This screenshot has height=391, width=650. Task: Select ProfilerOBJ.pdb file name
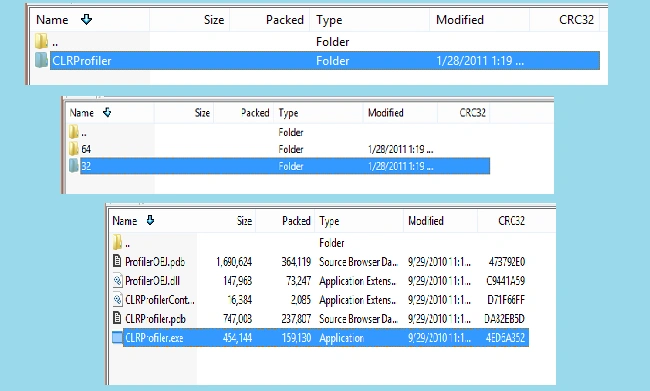click(x=155, y=262)
